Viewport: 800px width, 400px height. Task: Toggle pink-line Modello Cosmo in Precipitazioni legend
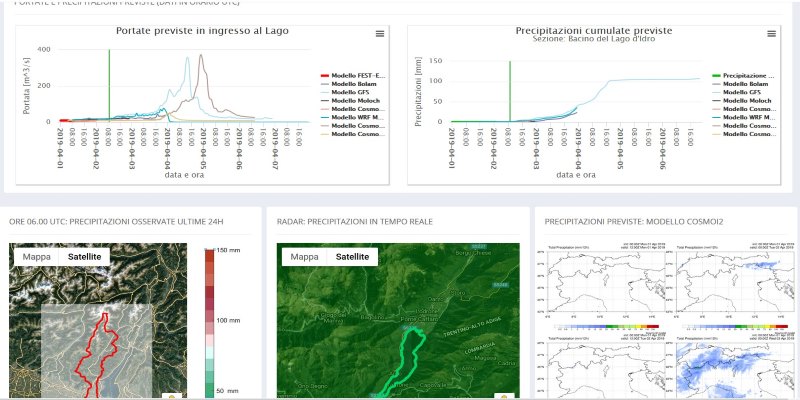pyautogui.click(x=743, y=109)
